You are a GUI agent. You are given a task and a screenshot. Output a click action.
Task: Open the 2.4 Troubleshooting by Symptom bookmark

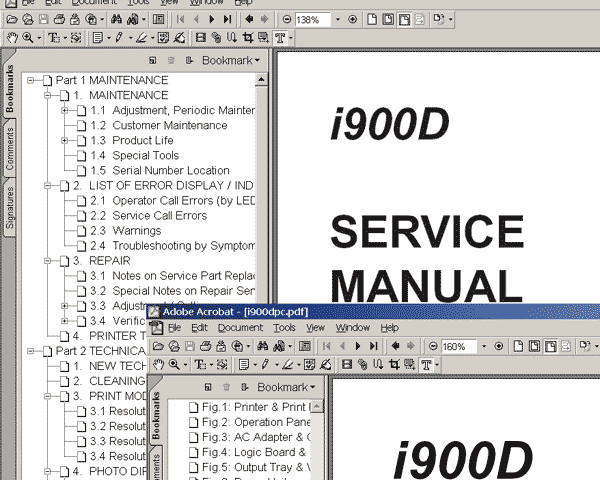click(172, 246)
